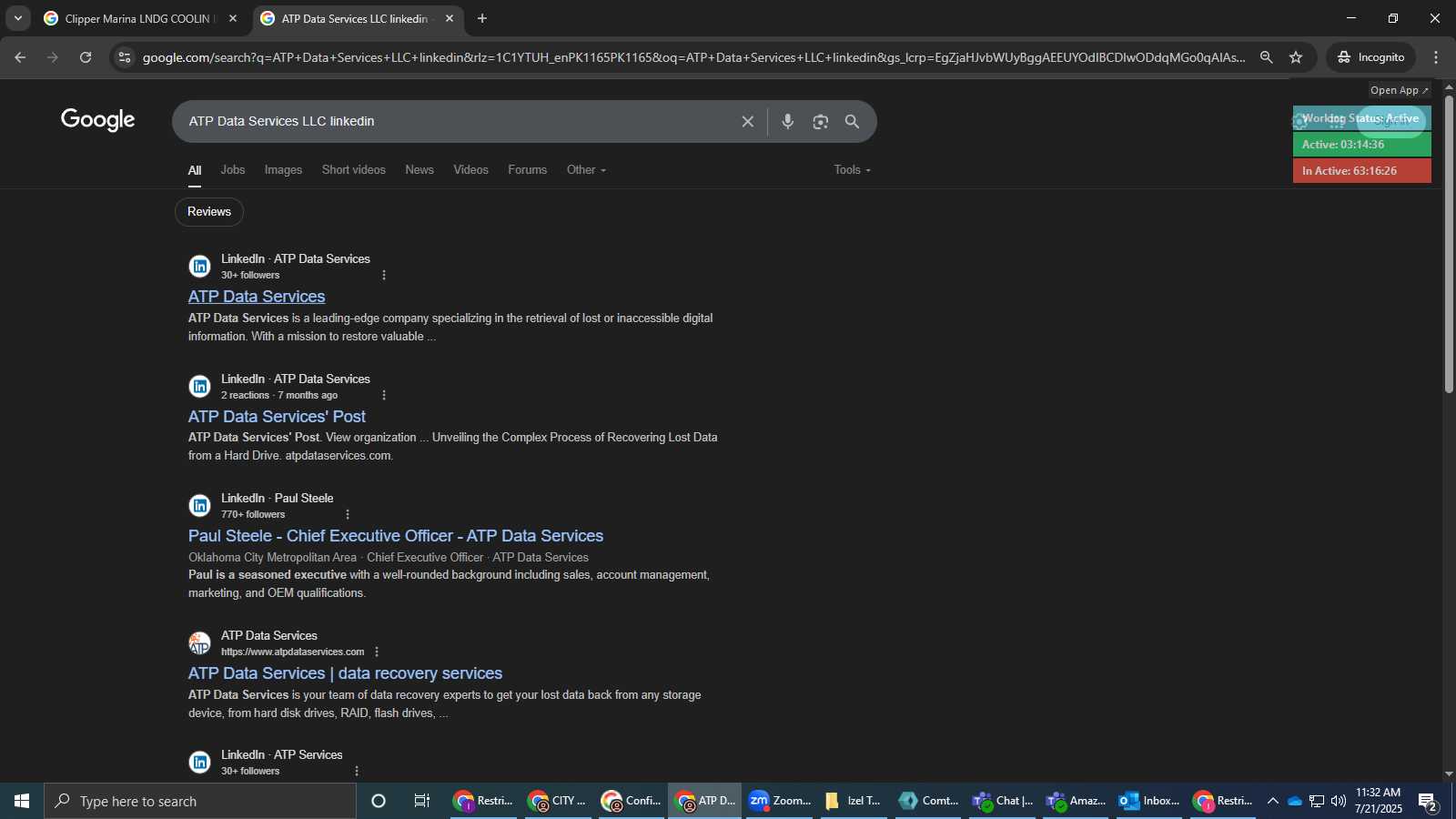Click in the Google search input field

tap(455, 121)
